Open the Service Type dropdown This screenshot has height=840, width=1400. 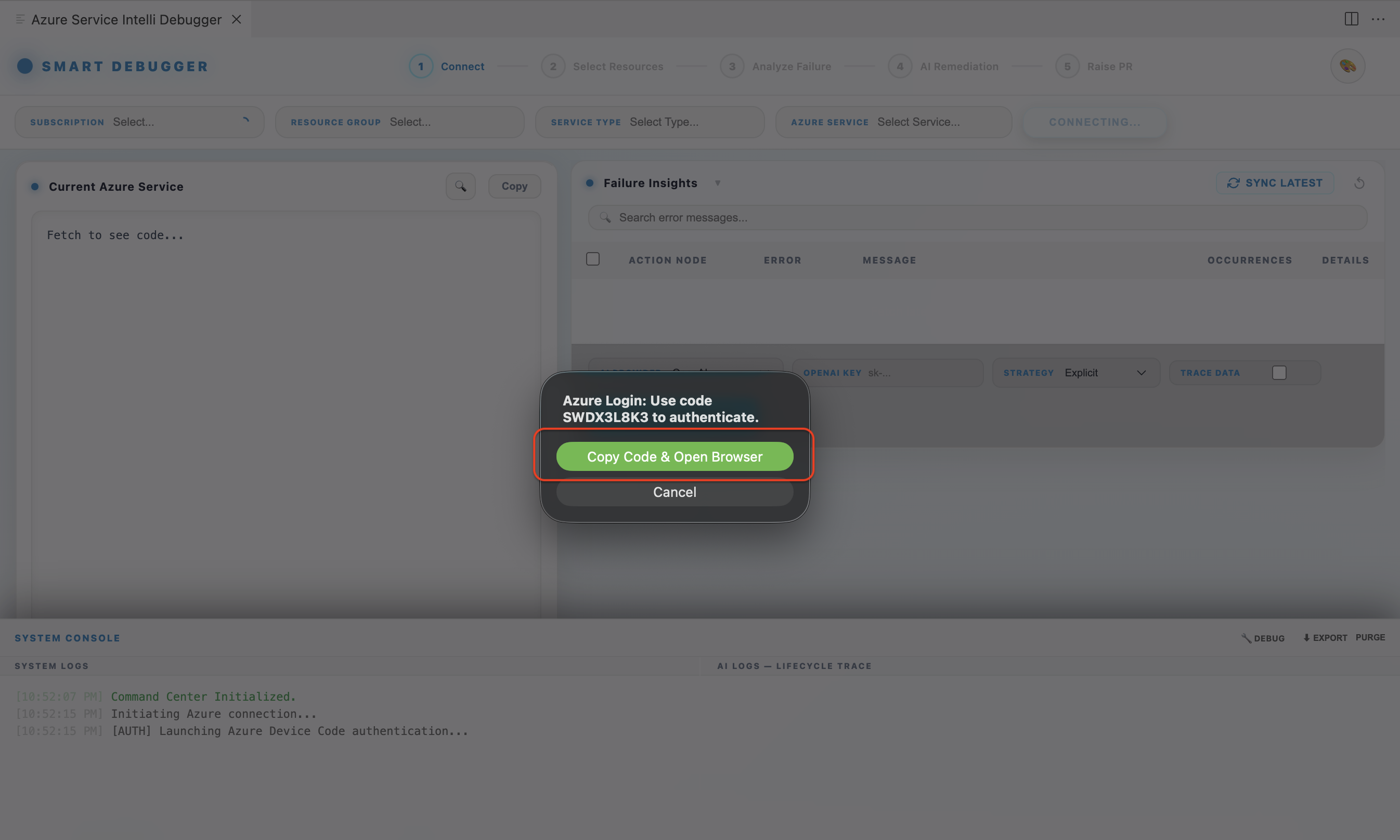point(650,122)
